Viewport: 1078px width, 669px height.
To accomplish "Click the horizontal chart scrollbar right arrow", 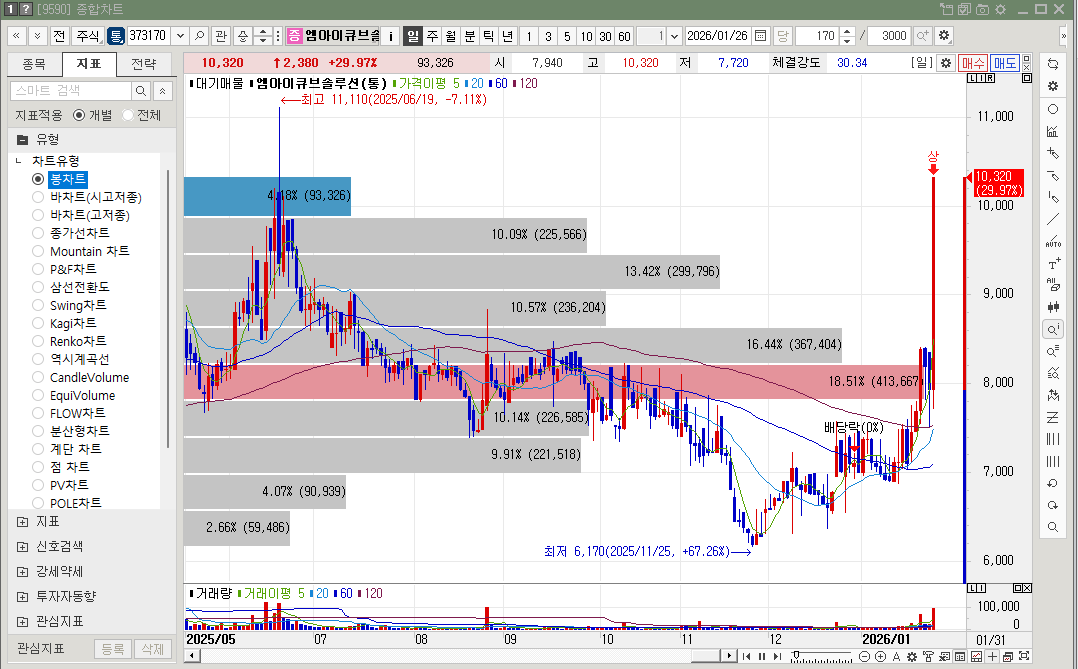I will [729, 656].
